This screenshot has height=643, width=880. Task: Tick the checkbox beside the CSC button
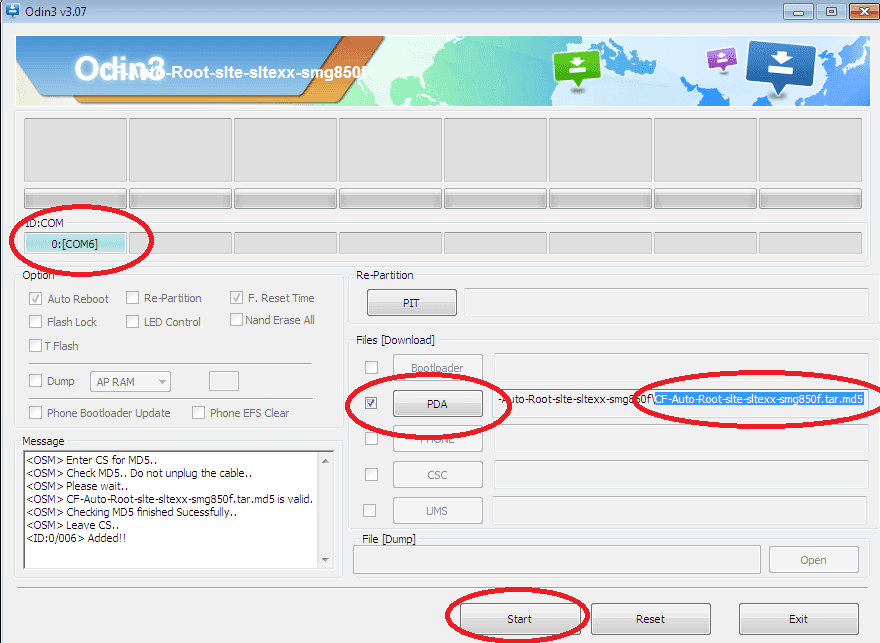coord(371,475)
